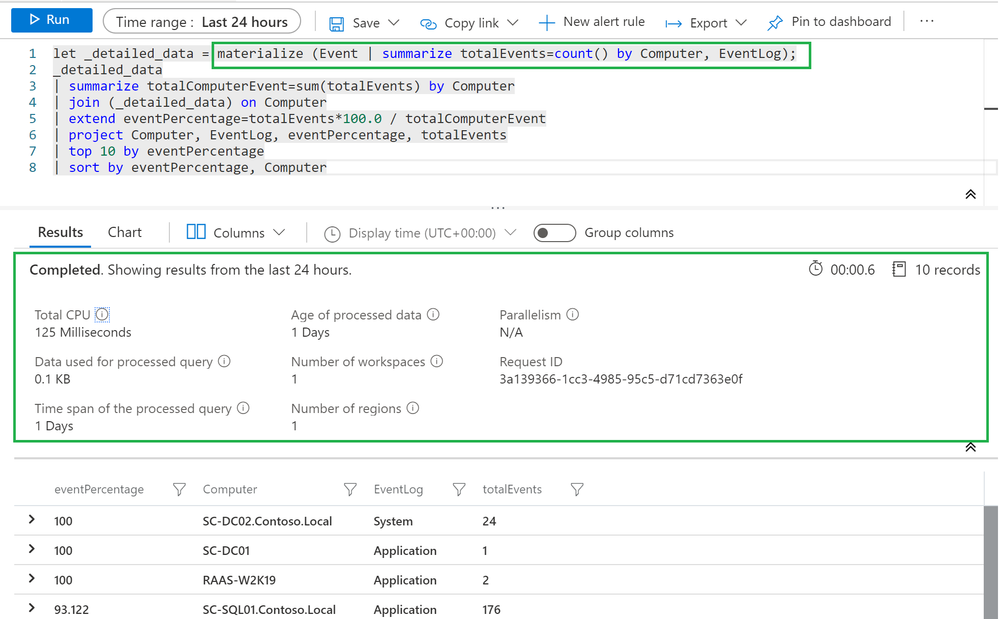
Task: Expand the Export dropdown chevron
Action: point(740,22)
